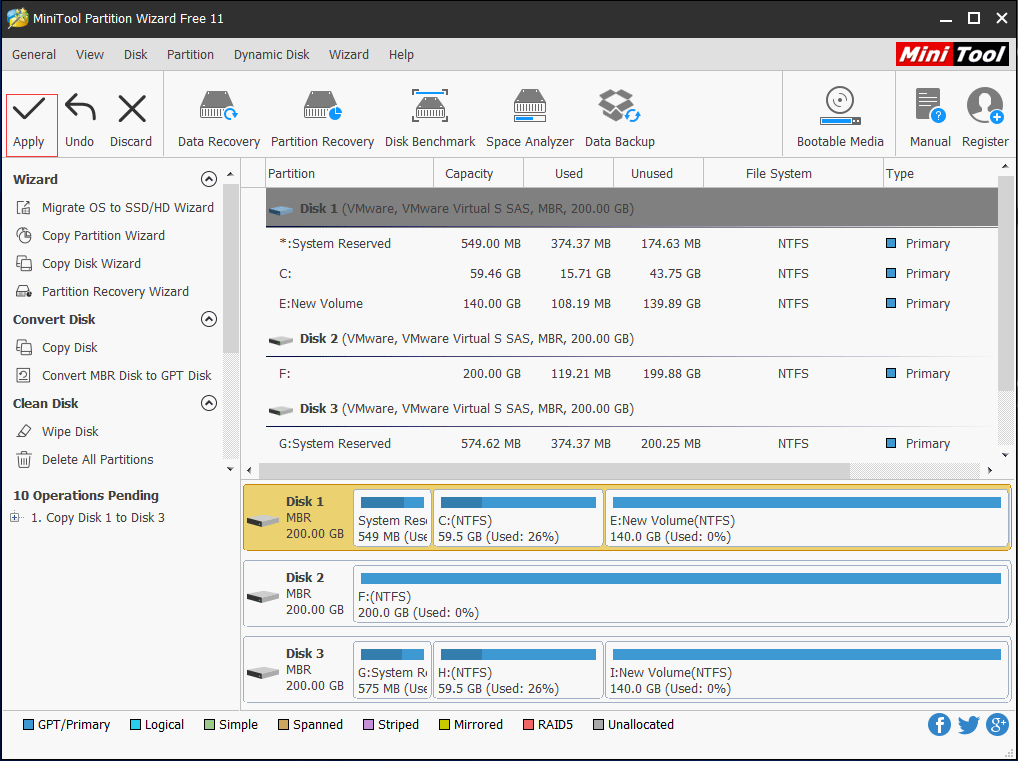Collapse the Convert Disk section

point(208,319)
